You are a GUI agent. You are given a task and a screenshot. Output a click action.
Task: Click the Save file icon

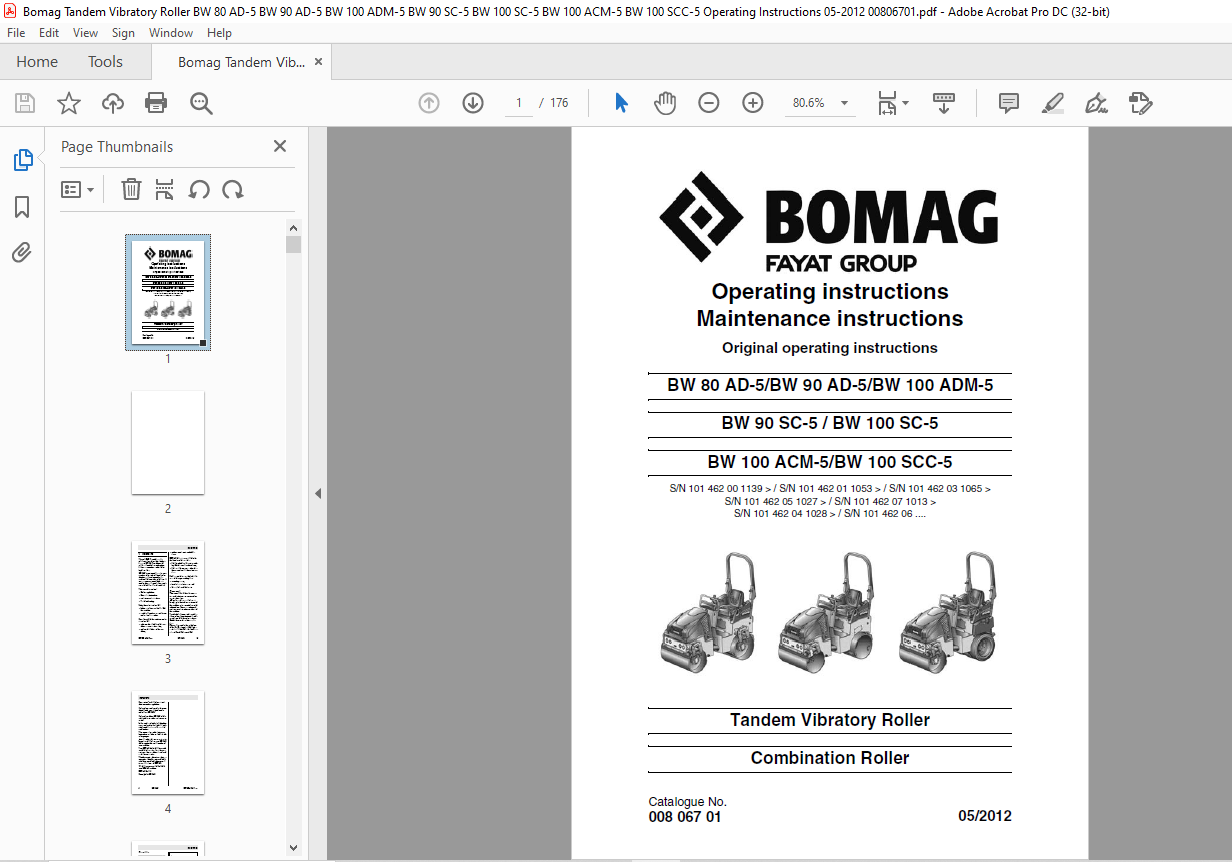tap(25, 103)
